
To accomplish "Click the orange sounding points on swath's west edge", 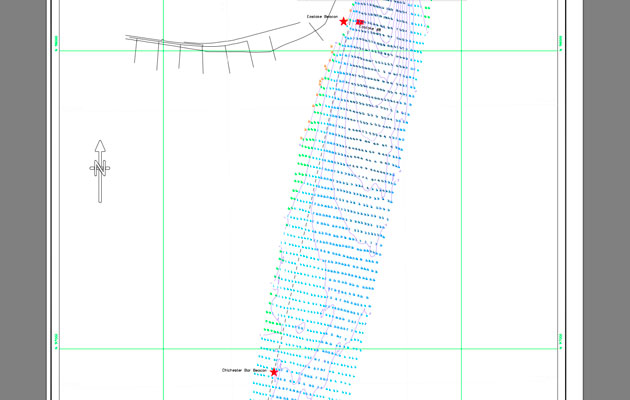I will click(322, 88).
